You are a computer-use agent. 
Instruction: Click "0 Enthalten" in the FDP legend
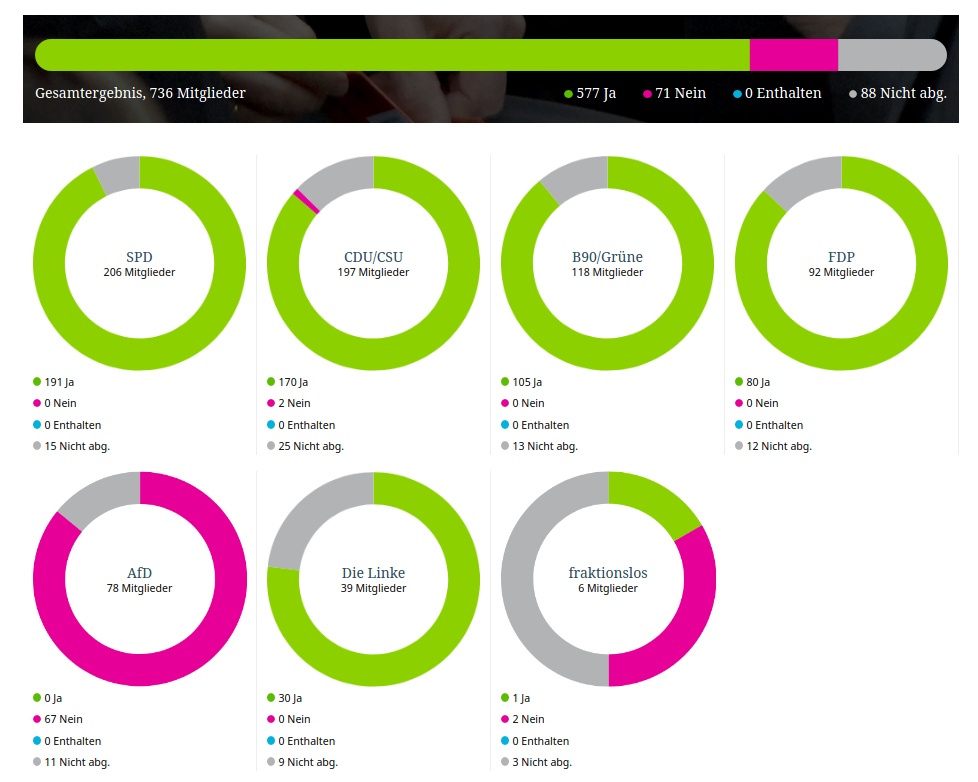(769, 425)
